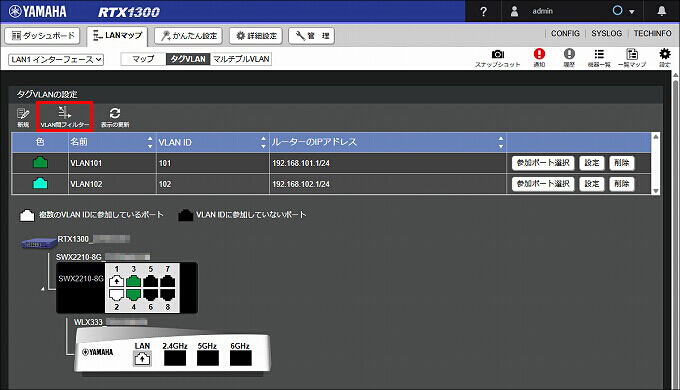This screenshot has width=680, height=390.
Task: Switch to the マップ view
Action: [143, 59]
